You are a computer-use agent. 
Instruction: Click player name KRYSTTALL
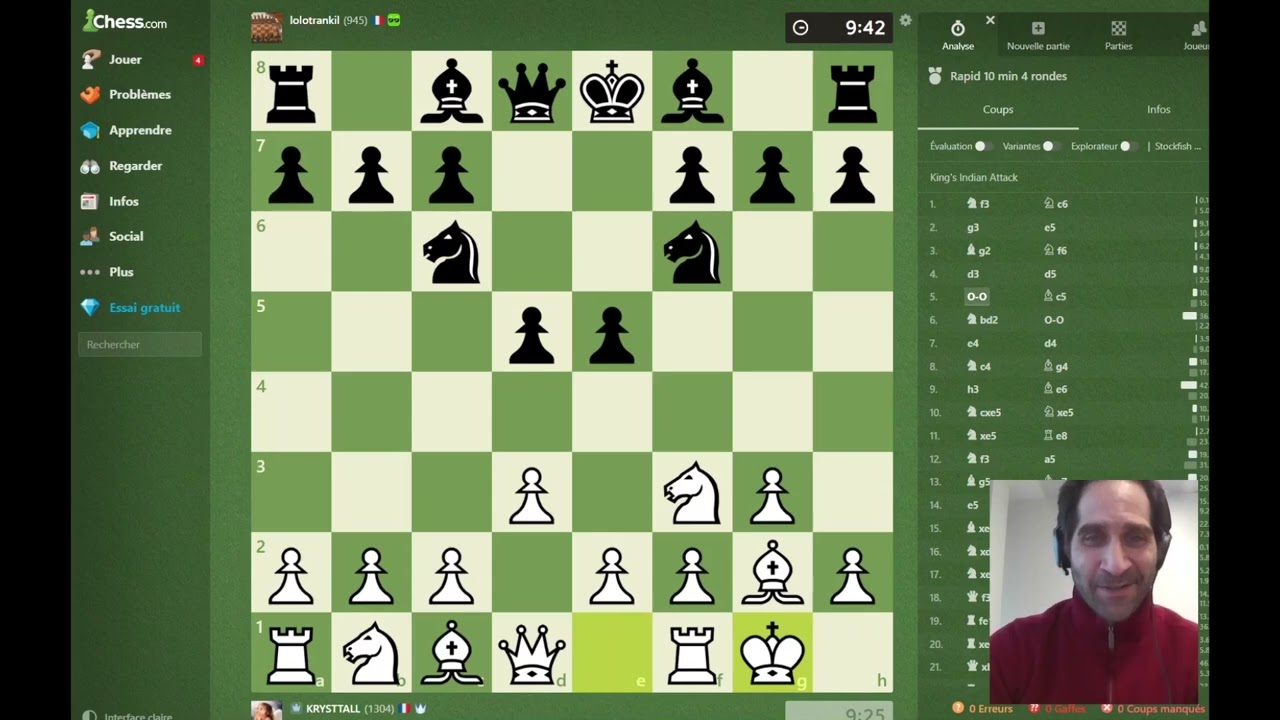pyautogui.click(x=333, y=709)
